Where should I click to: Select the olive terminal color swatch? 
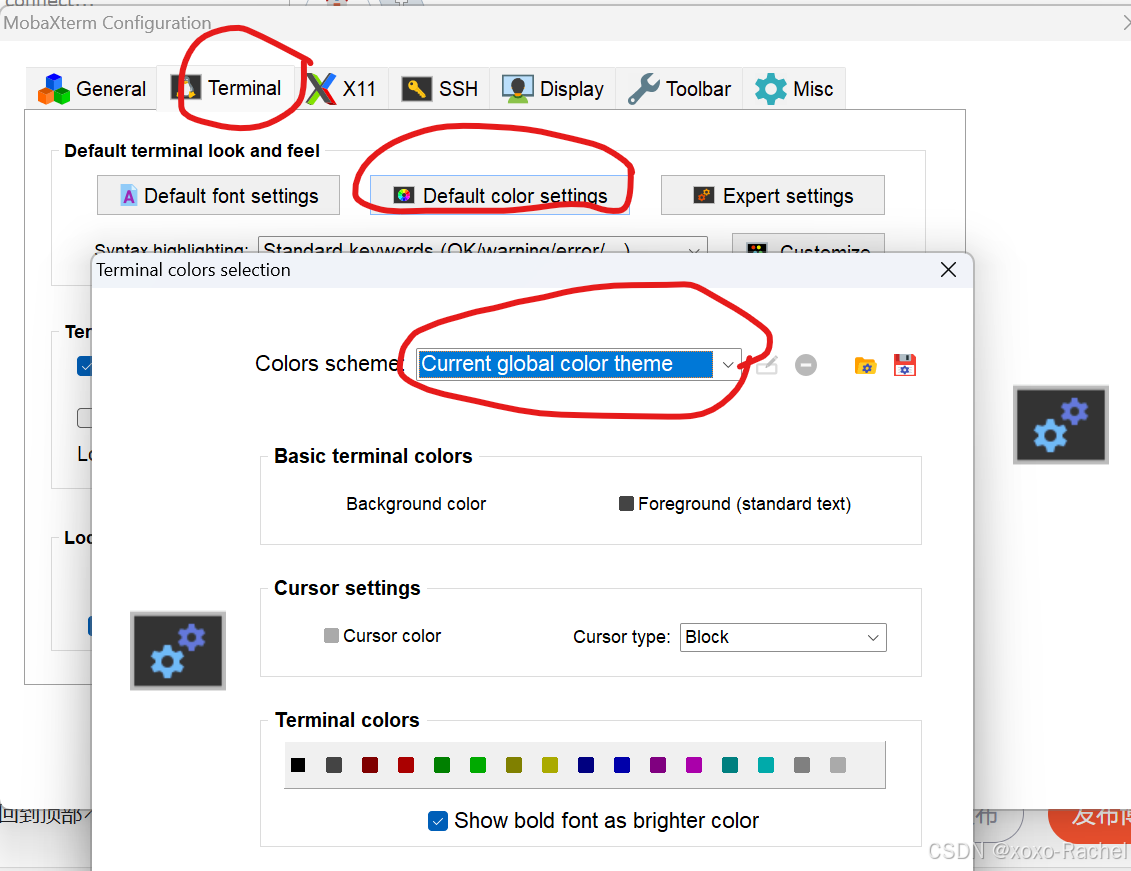click(514, 765)
